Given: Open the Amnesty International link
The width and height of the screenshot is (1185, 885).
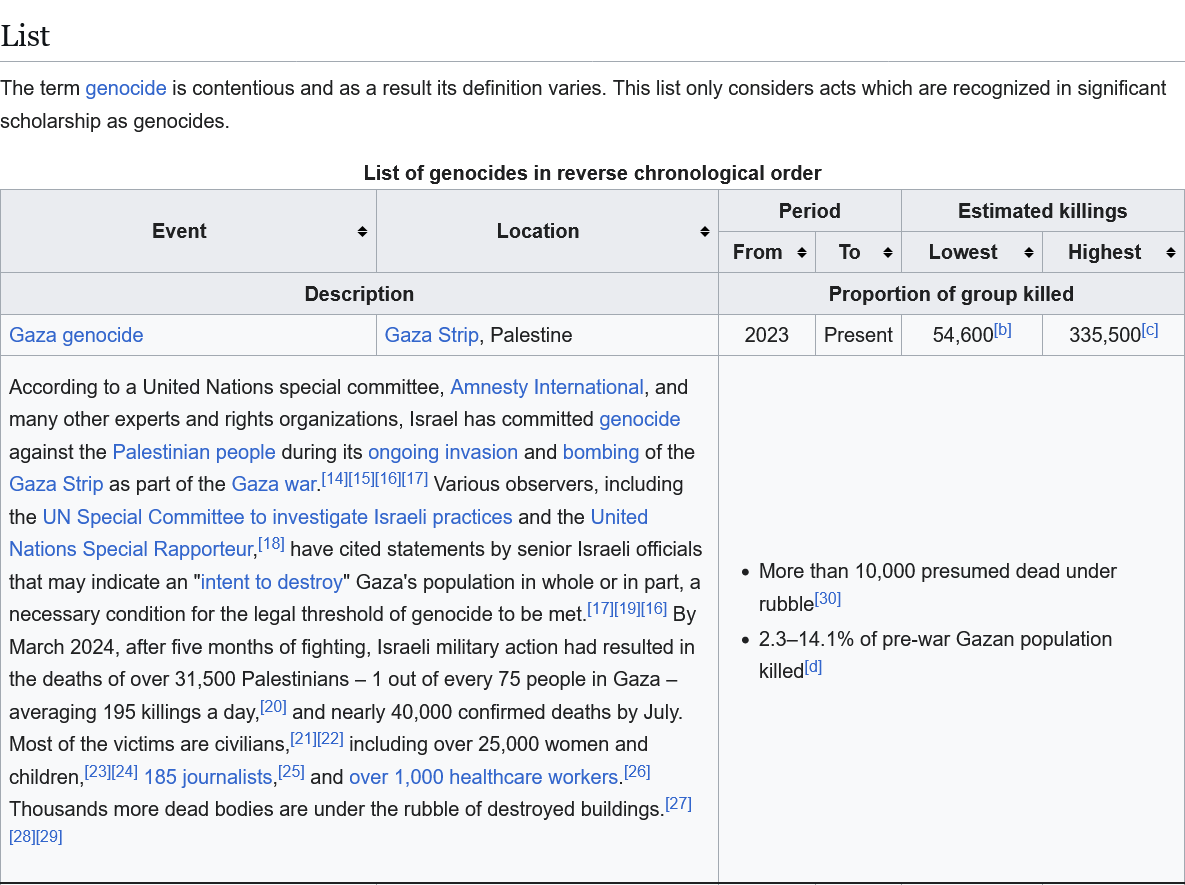Looking at the screenshot, I should coord(547,387).
